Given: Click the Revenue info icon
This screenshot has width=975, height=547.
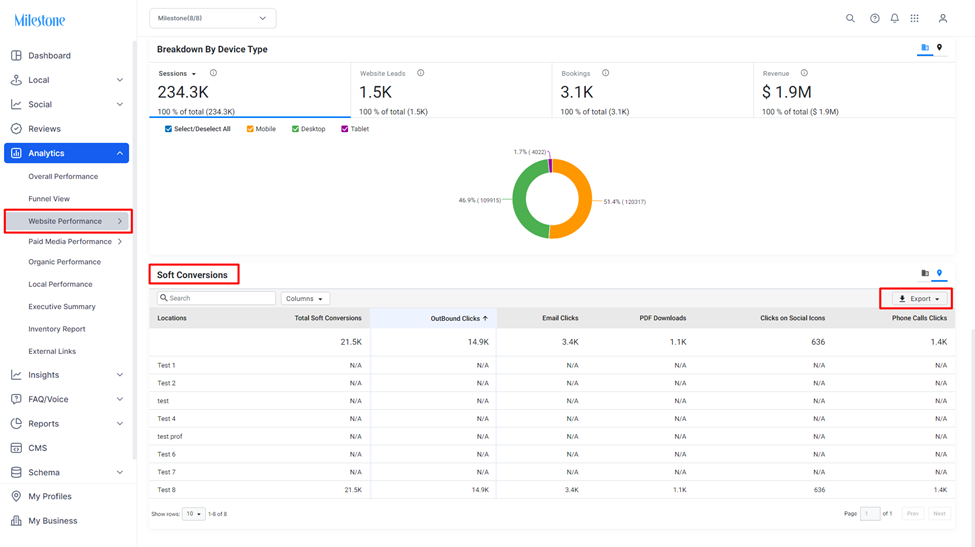Looking at the screenshot, I should point(804,73).
